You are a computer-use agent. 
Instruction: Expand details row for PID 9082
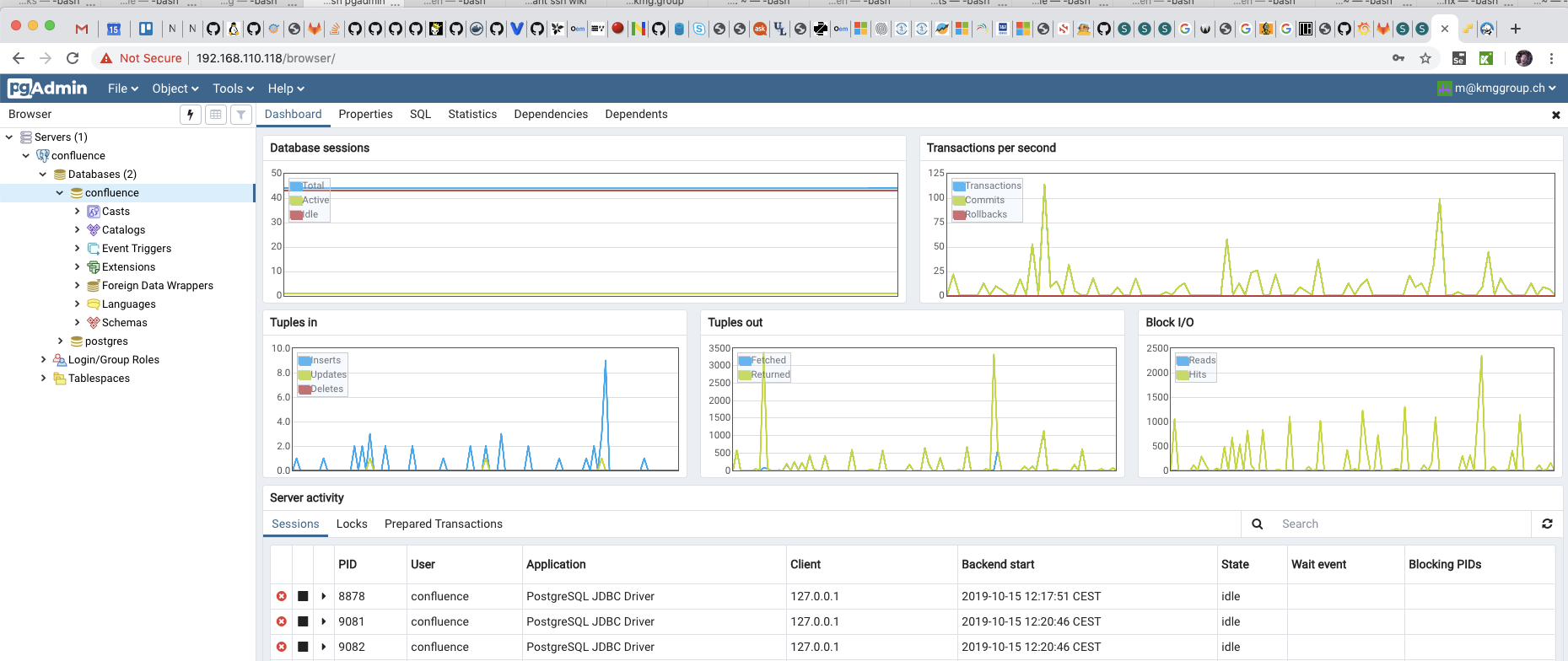tap(324, 647)
